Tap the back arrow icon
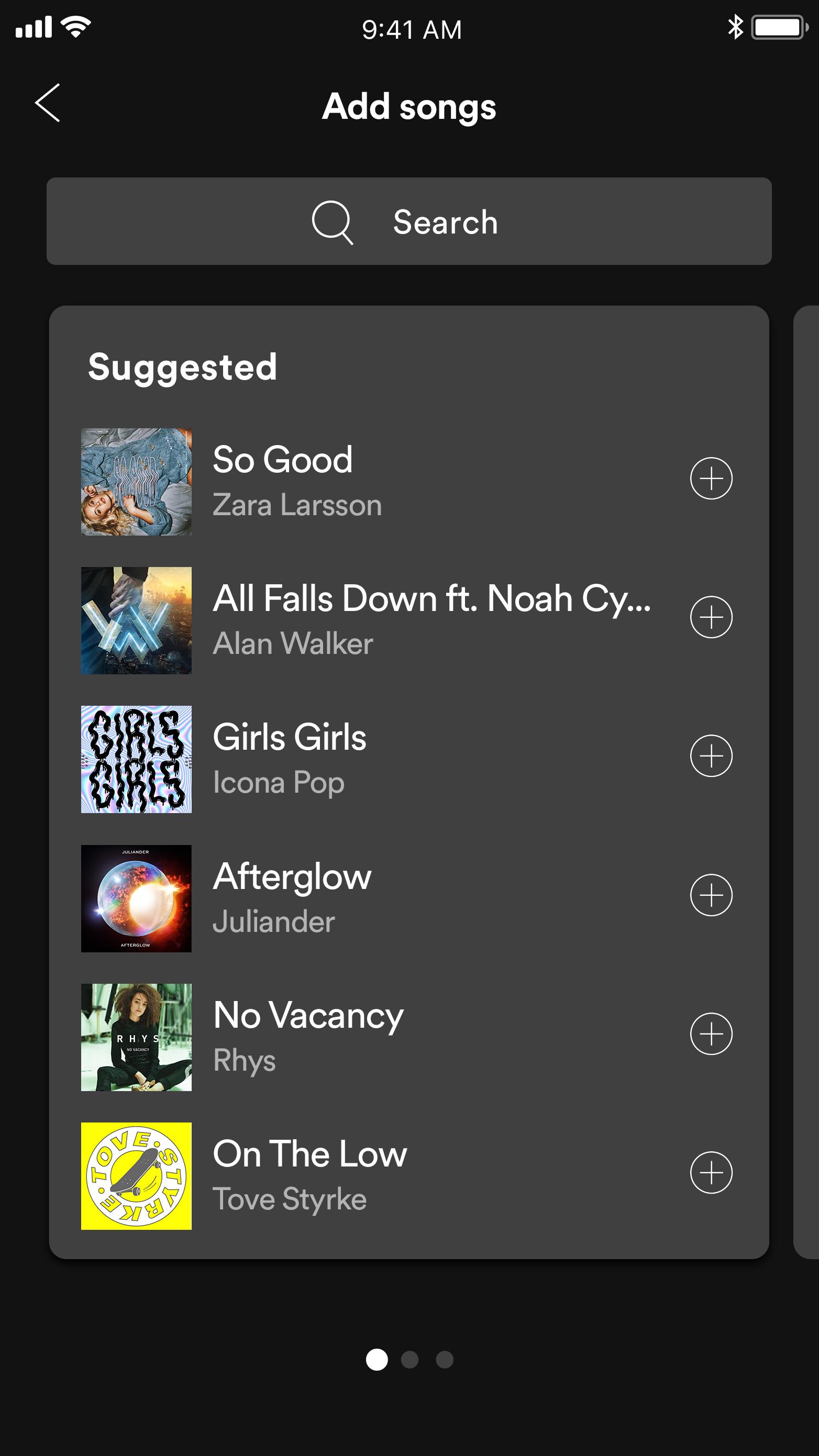The width and height of the screenshot is (819, 1456). [48, 103]
